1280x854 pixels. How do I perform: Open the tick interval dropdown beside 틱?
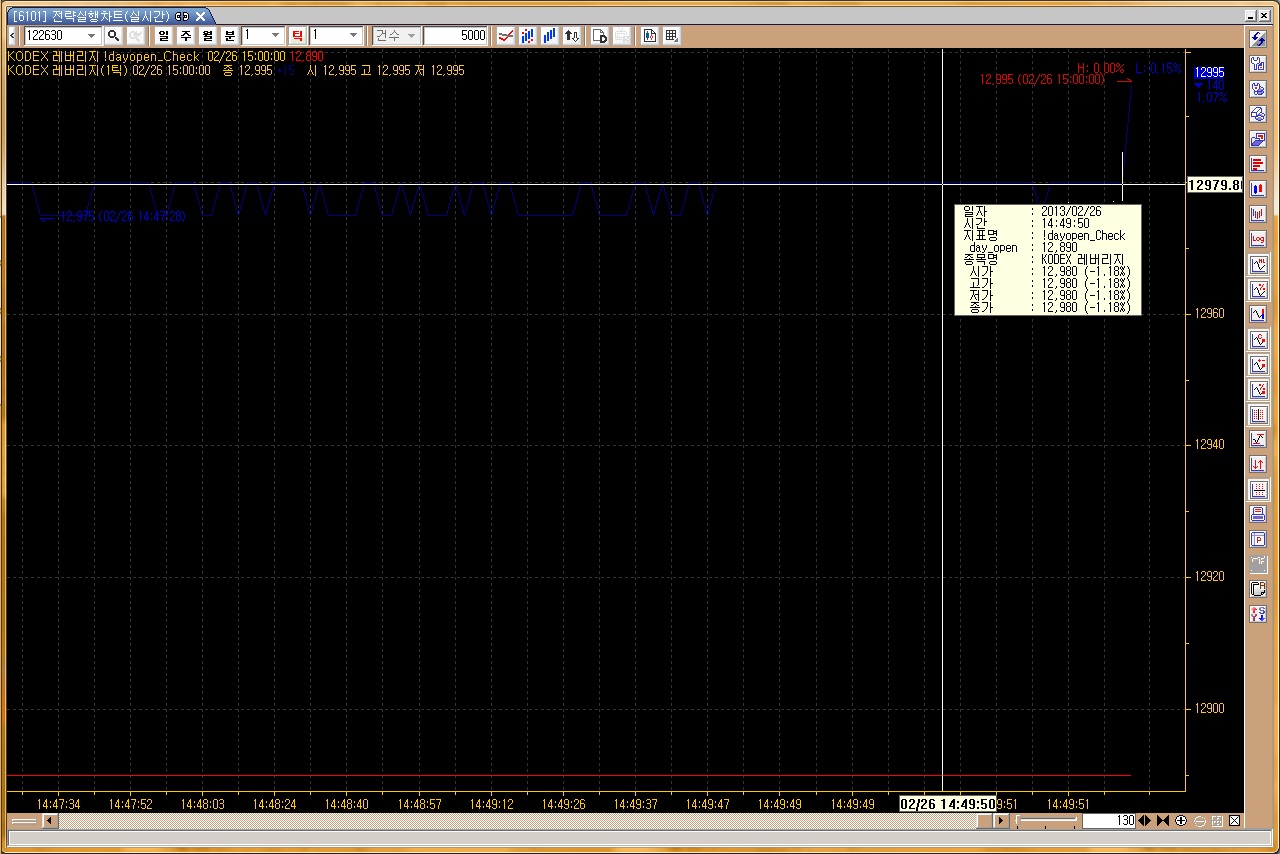(353, 36)
